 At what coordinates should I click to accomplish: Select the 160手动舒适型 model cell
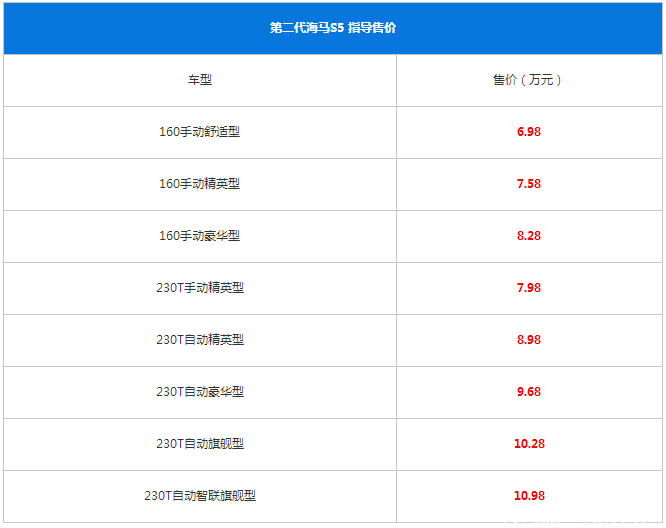pyautogui.click(x=200, y=132)
